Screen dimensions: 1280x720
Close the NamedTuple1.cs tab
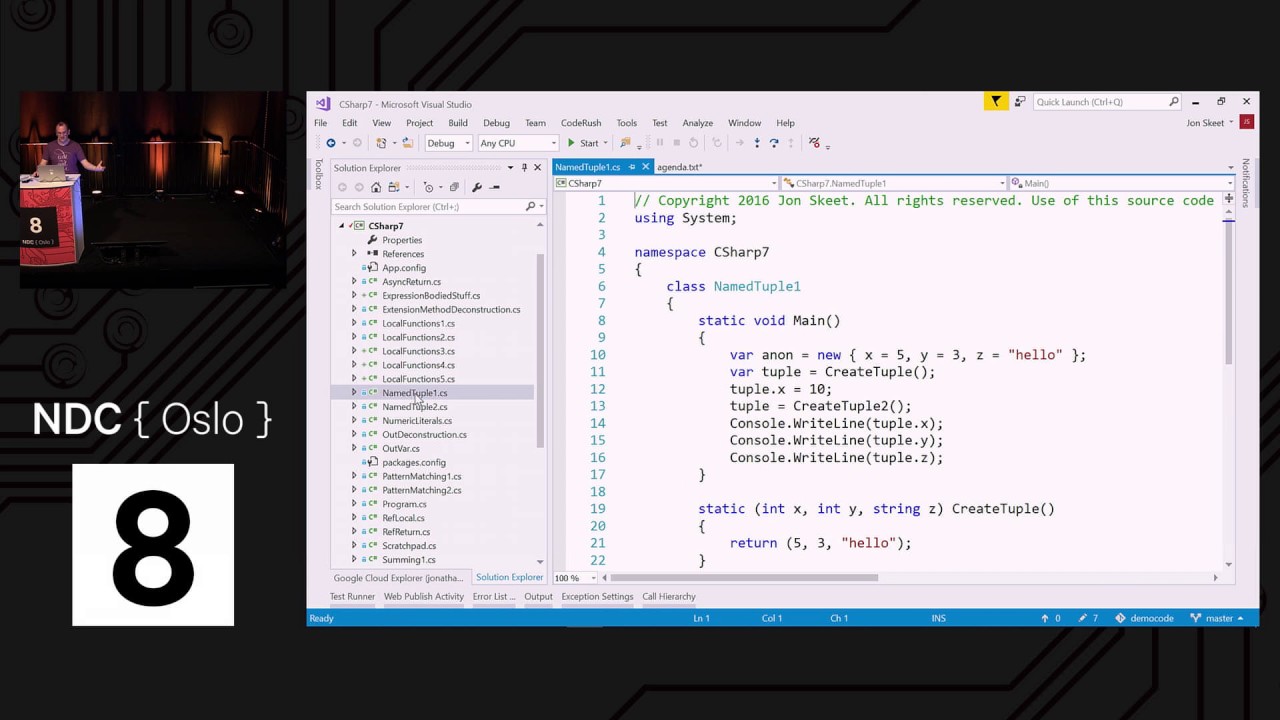[x=645, y=167]
